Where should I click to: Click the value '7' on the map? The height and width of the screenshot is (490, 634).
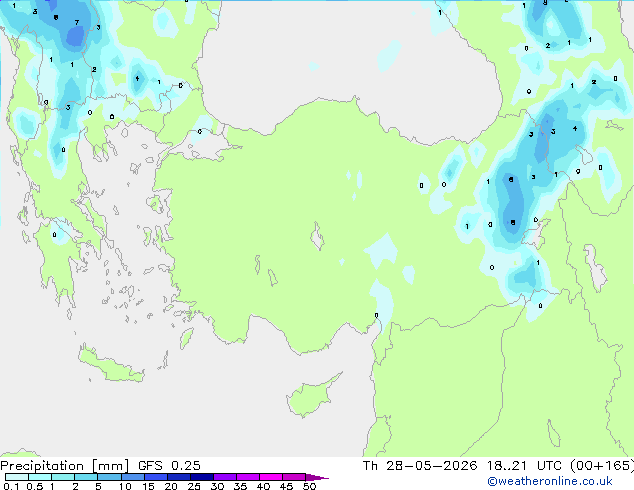click(77, 23)
